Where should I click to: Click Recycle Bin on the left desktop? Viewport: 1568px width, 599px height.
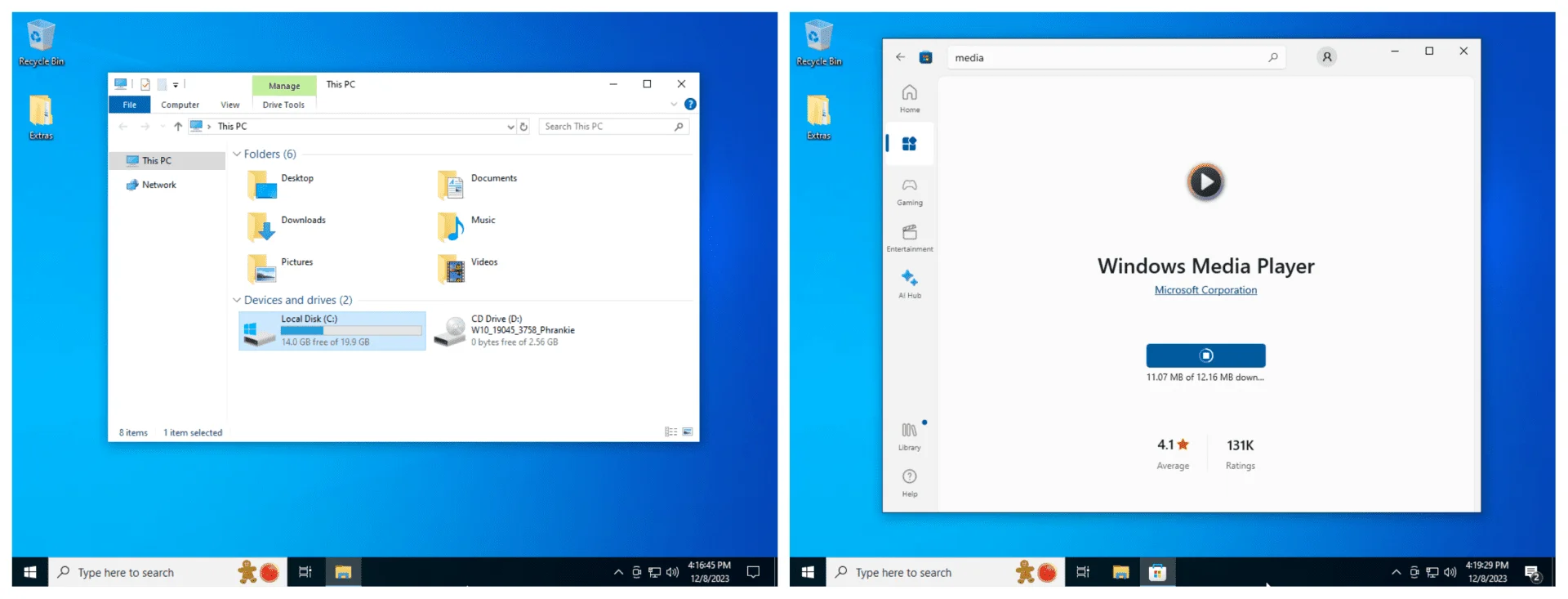(41, 43)
